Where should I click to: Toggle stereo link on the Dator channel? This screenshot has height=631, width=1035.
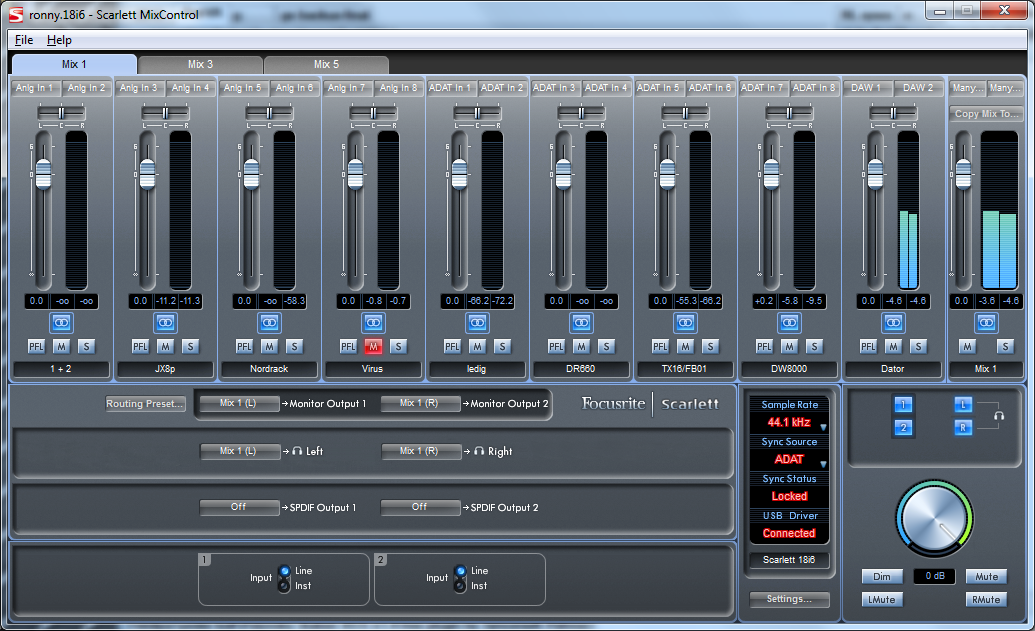tap(893, 323)
